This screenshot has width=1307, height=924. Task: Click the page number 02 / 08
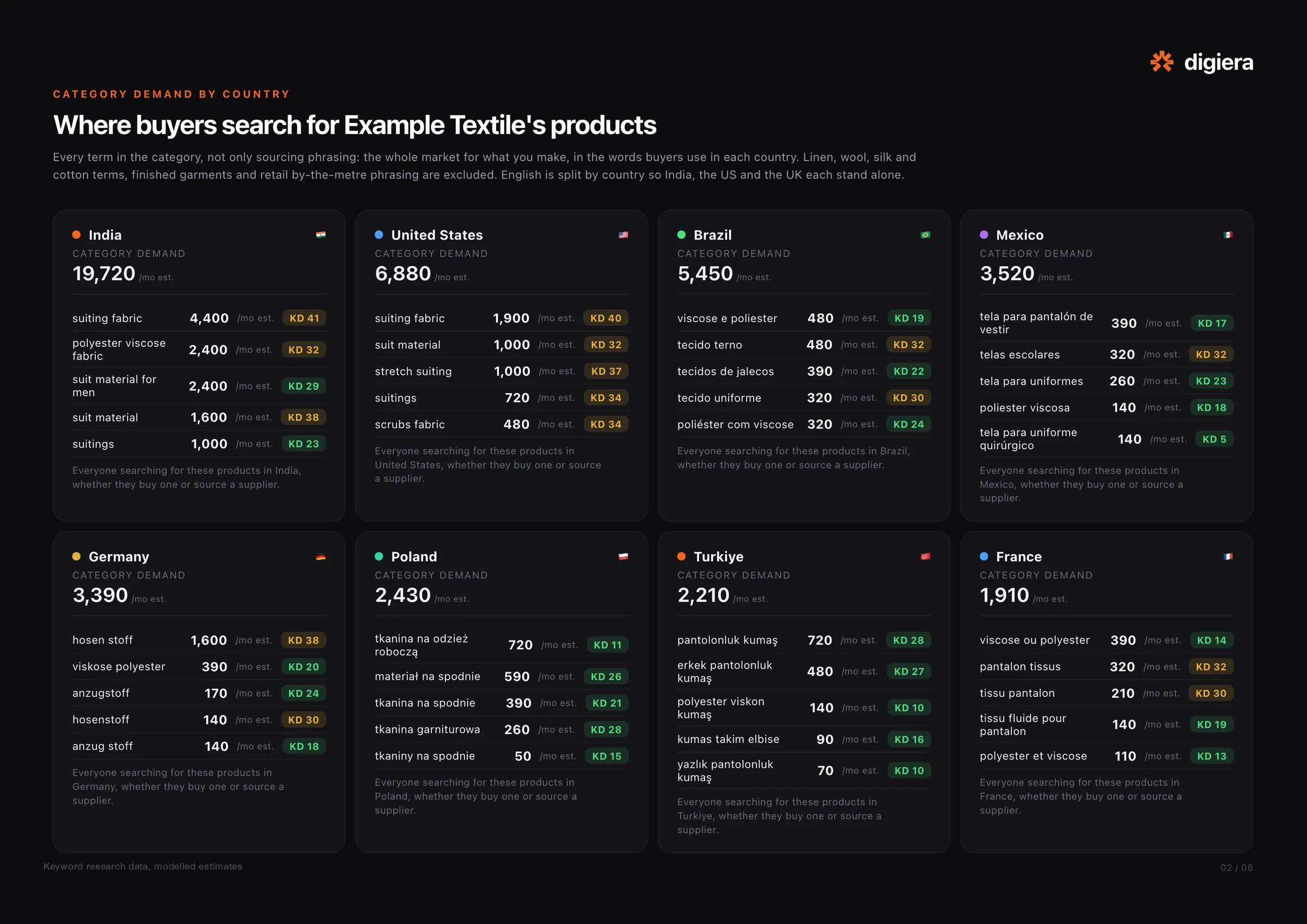click(1236, 867)
